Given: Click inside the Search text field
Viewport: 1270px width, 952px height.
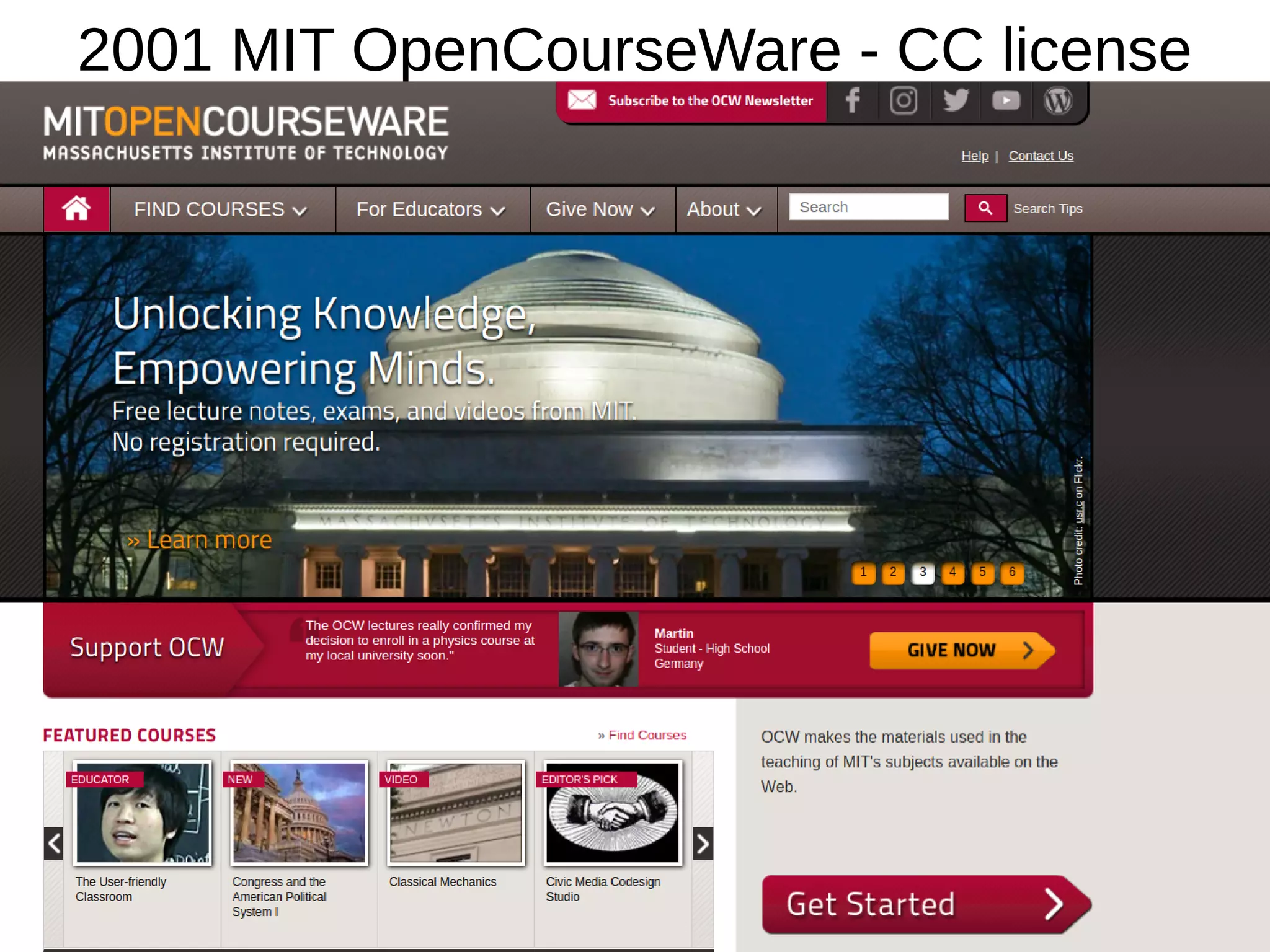Looking at the screenshot, I should (x=868, y=207).
